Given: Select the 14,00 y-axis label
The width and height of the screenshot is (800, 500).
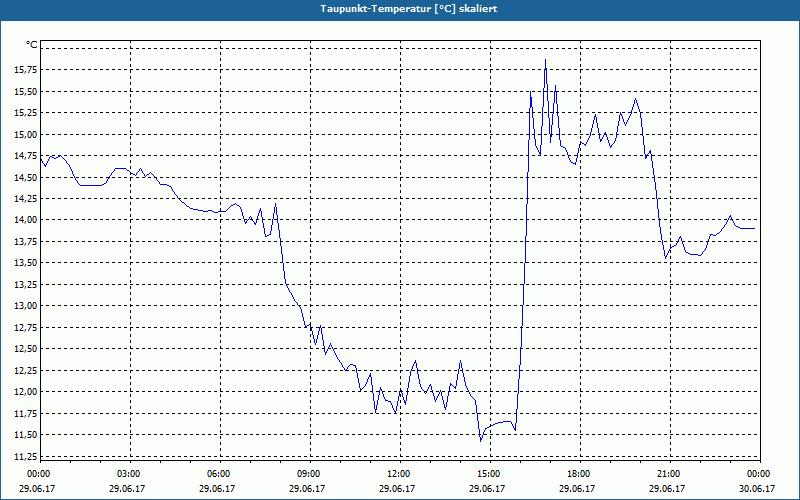Looking at the screenshot, I should click(26, 220).
